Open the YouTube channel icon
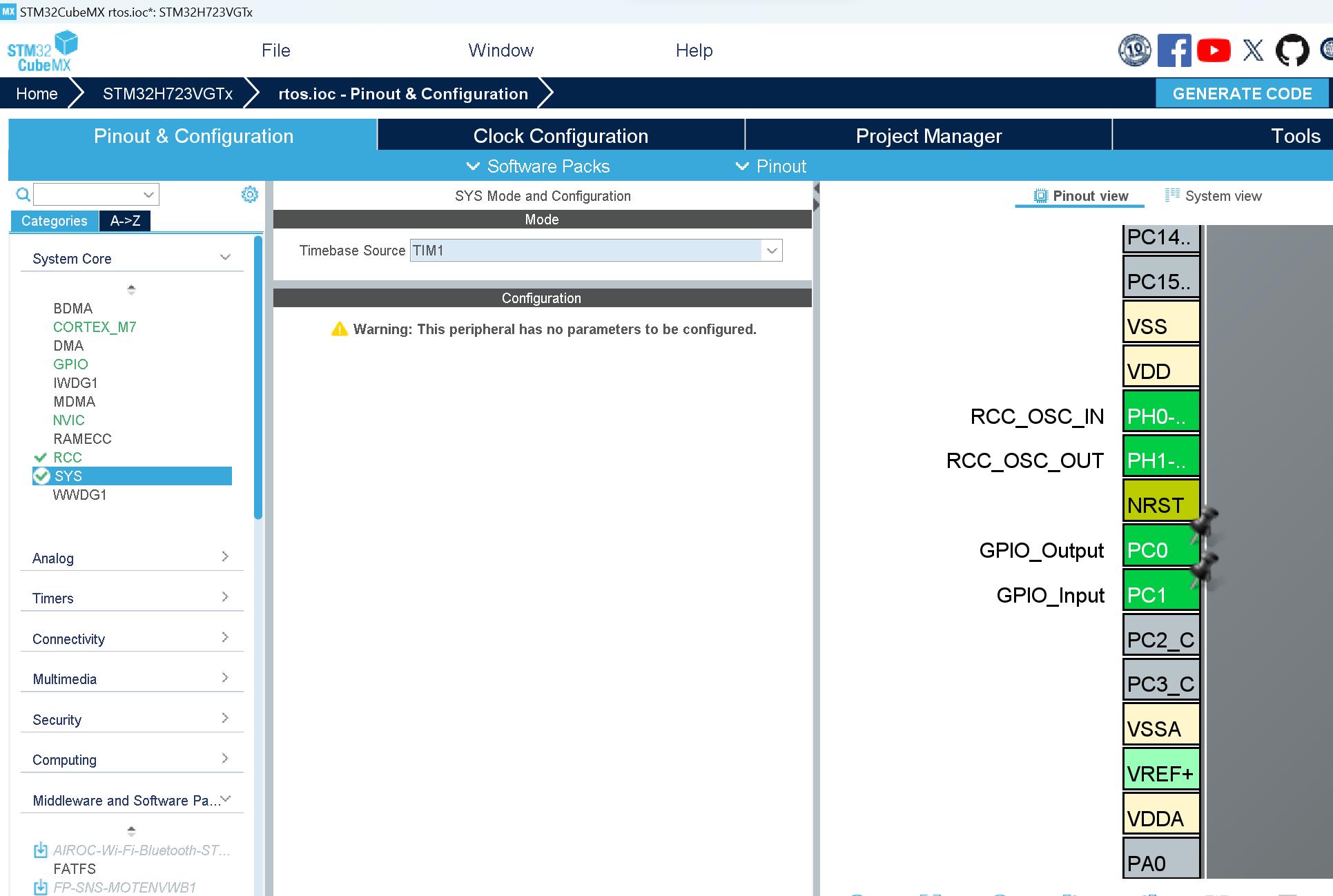1333x896 pixels. 1214,50
